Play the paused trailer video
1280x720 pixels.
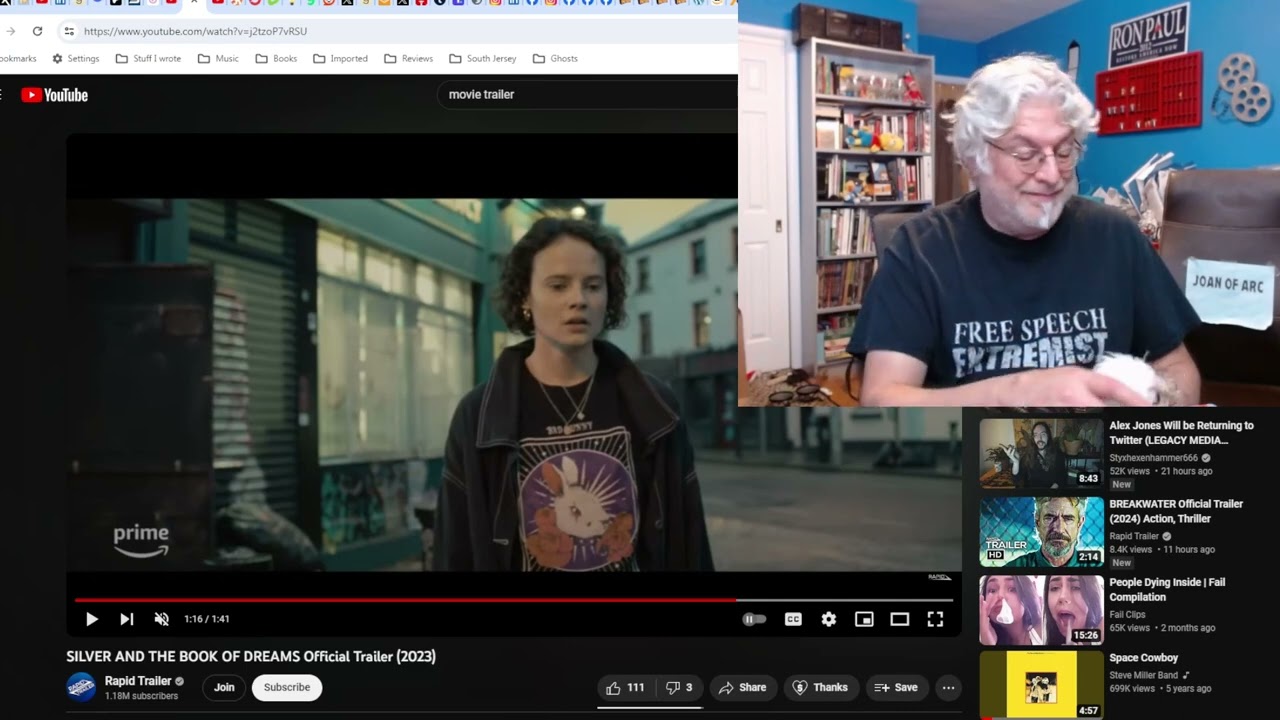pos(91,619)
